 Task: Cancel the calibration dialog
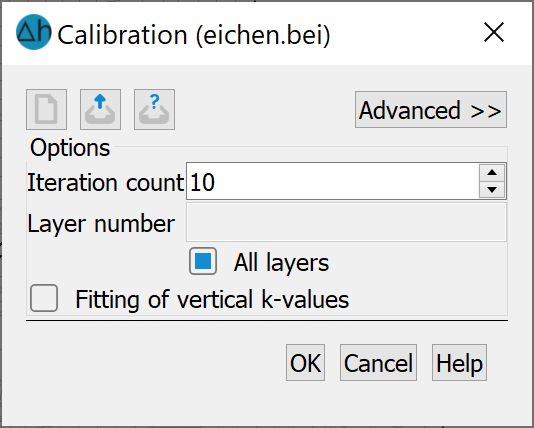coord(378,362)
